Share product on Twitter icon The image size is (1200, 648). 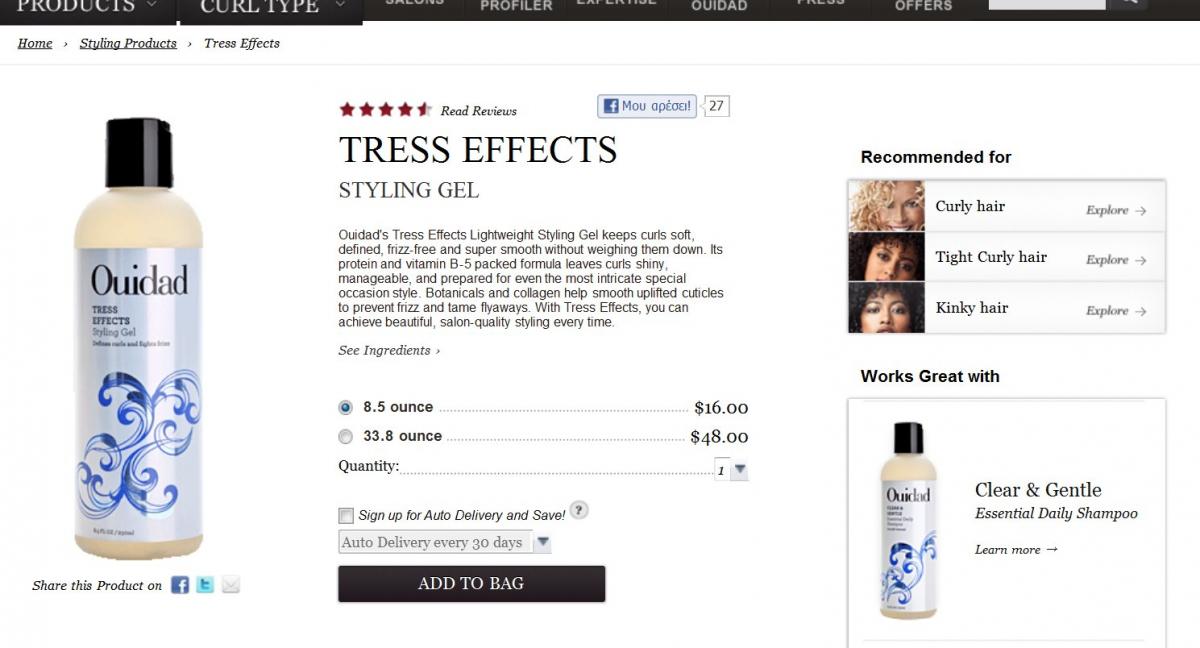[205, 585]
